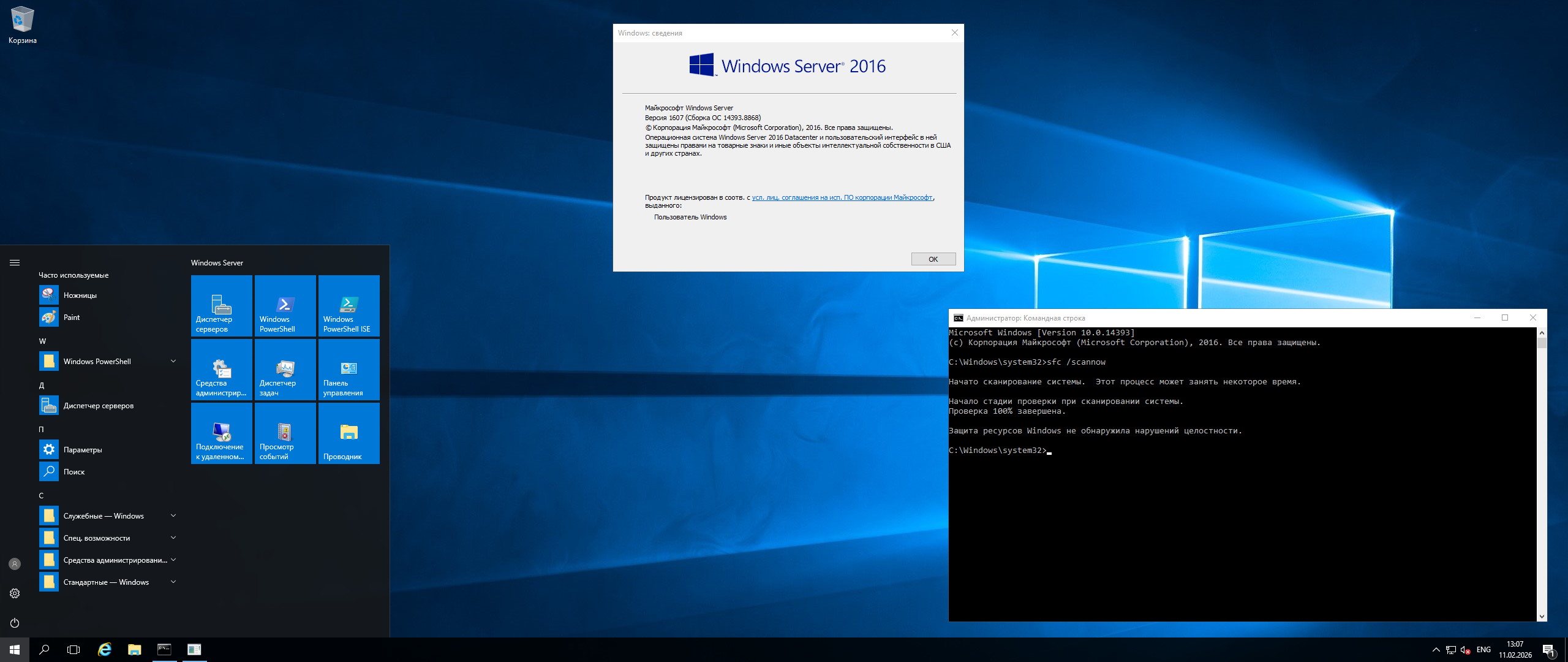
Task: Select Ножницы in frequently used apps
Action: (x=80, y=295)
